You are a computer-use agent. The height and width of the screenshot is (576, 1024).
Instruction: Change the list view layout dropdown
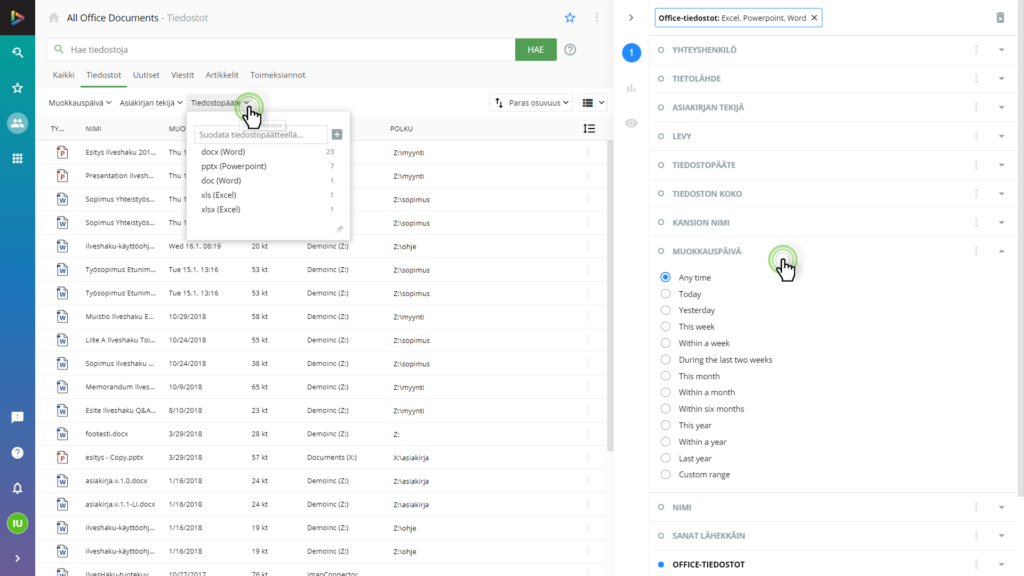[x=594, y=103]
